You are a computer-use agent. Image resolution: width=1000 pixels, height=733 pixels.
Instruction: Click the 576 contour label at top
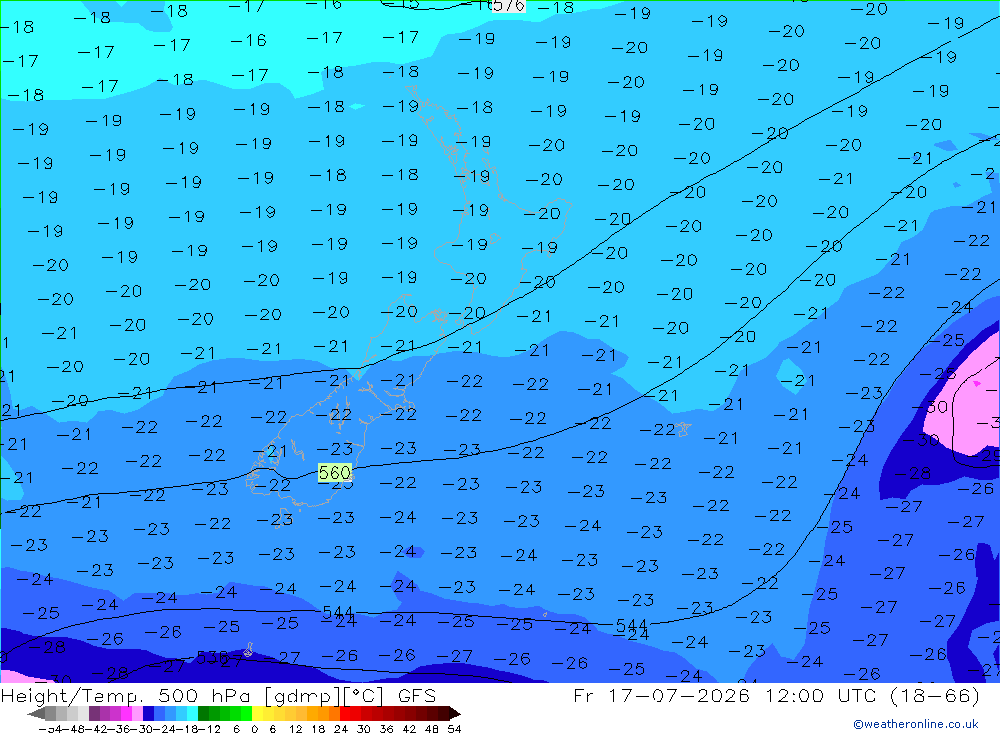pyautogui.click(x=508, y=6)
